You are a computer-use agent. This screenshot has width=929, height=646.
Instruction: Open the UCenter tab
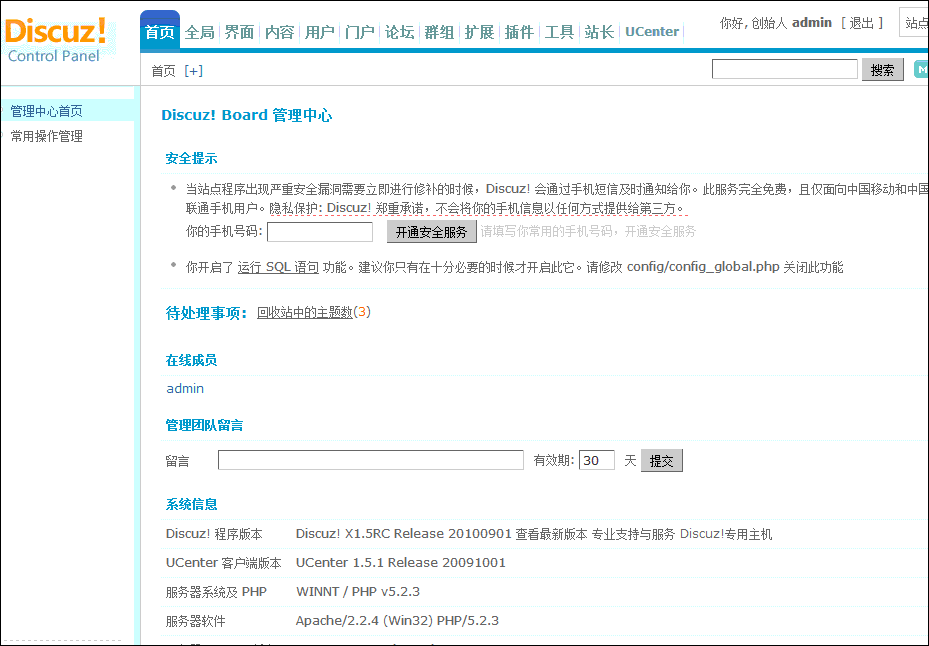coord(652,32)
